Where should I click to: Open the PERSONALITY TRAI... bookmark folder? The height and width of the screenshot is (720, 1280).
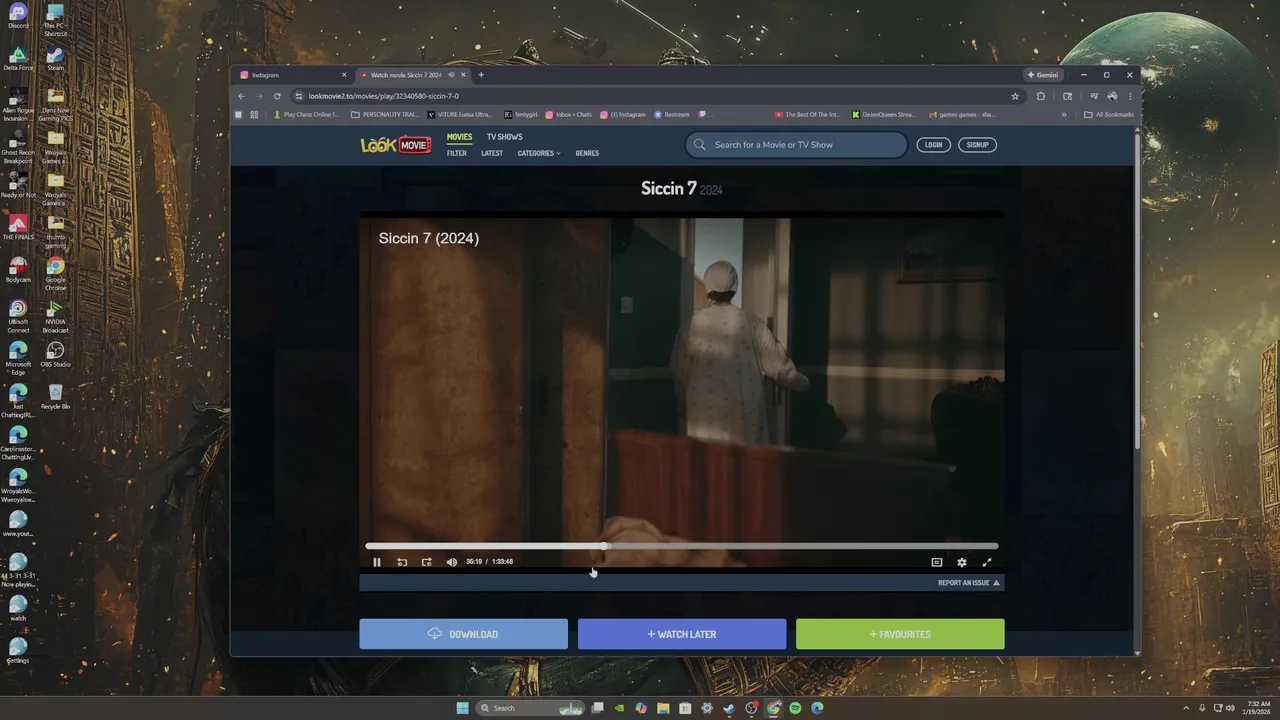[385, 115]
